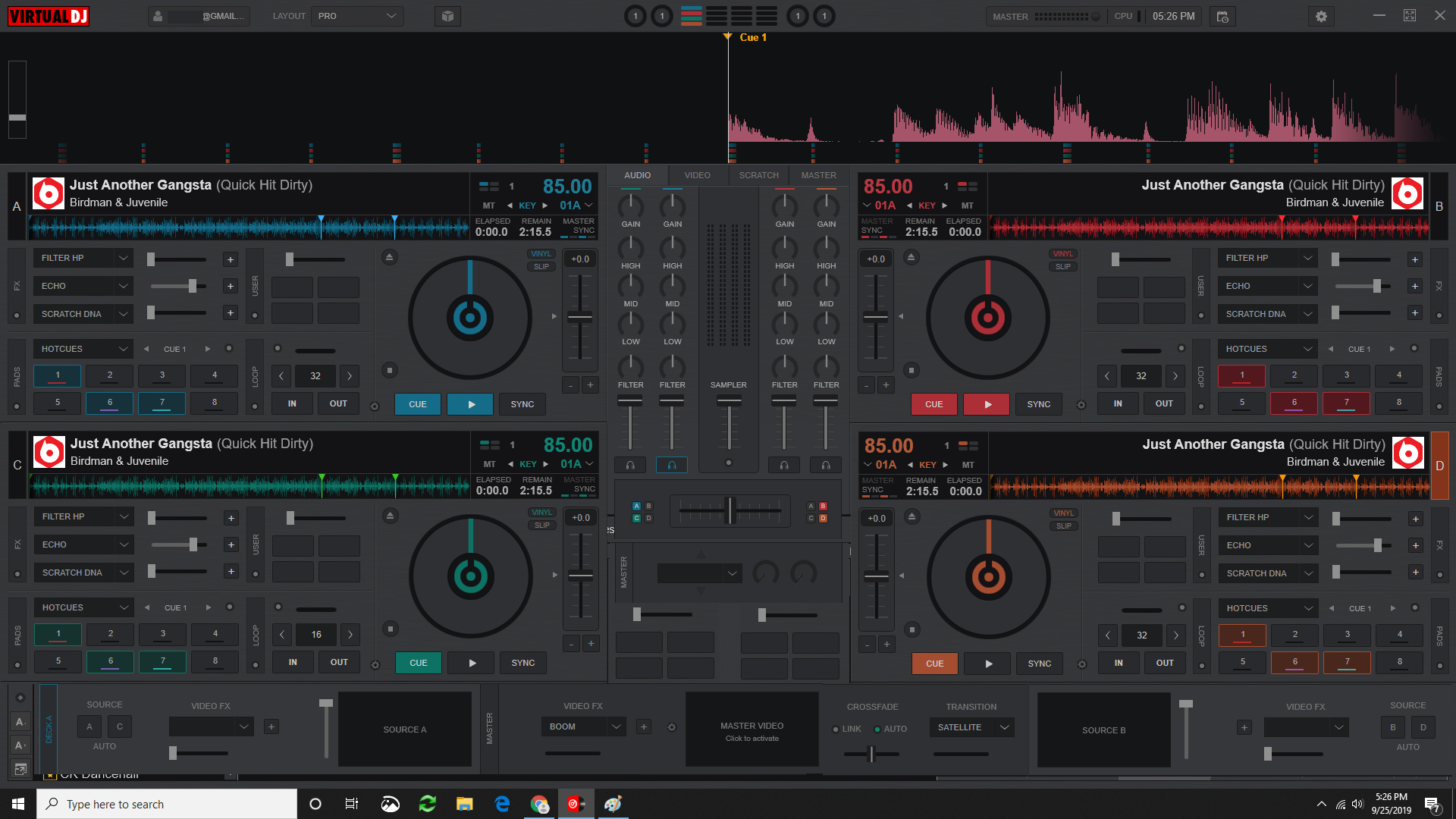Click Deck B's SYNC button
1456x819 pixels.
click(x=1039, y=404)
